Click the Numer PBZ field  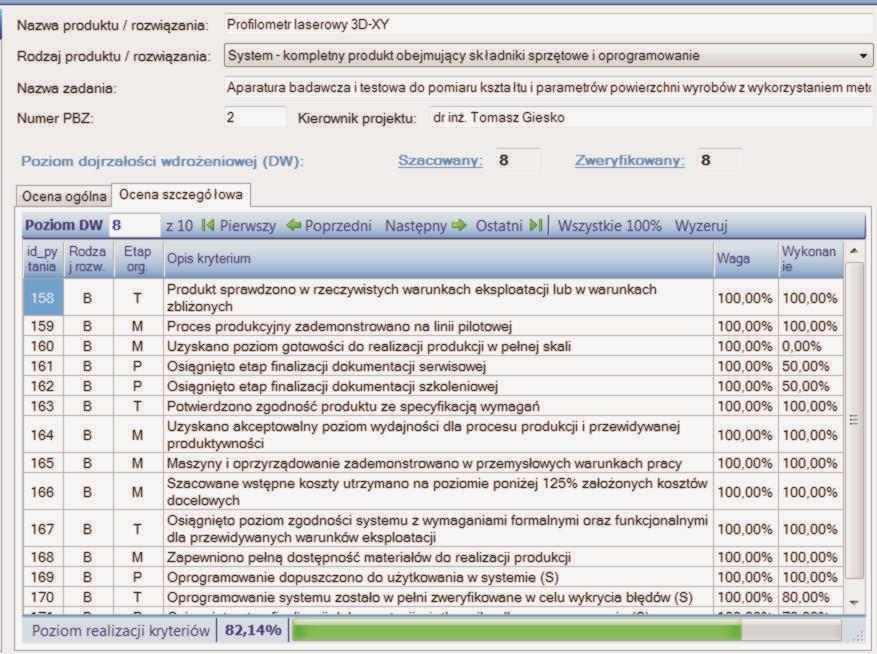[x=255, y=117]
